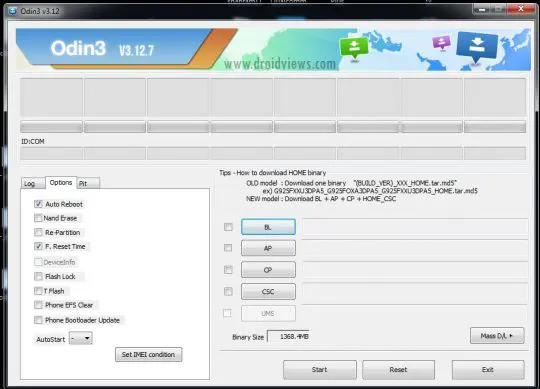Click the BL file button
Viewport: 540px width, 389px height.
click(x=268, y=227)
